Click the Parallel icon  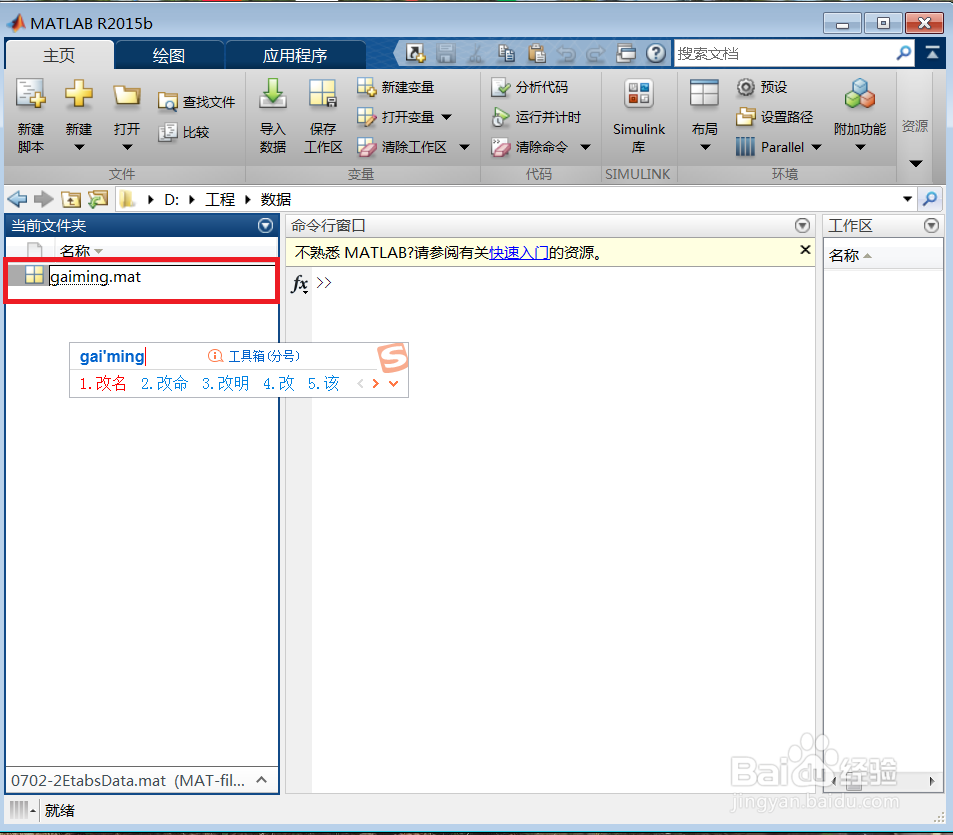click(x=745, y=147)
